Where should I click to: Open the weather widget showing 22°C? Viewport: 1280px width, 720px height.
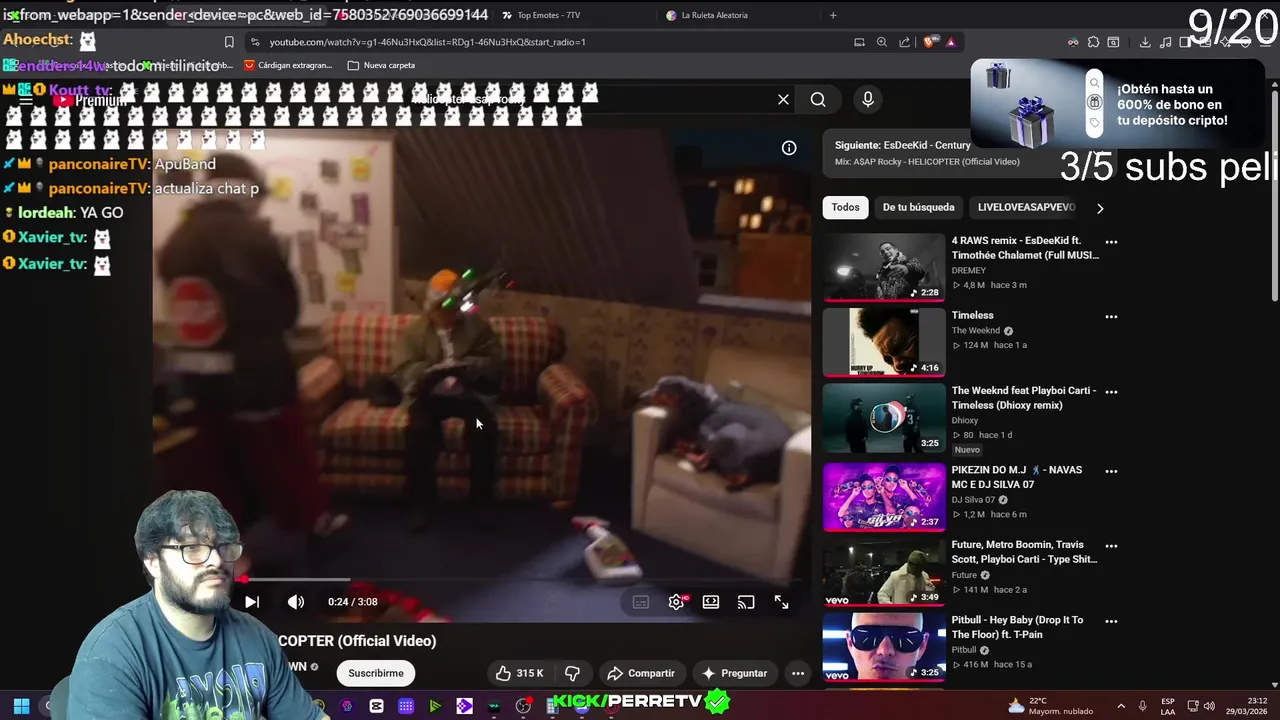[1052, 706]
